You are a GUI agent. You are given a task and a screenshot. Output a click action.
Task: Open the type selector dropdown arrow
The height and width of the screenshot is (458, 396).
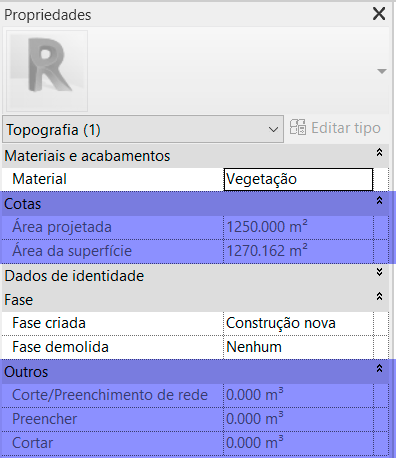[x=382, y=71]
